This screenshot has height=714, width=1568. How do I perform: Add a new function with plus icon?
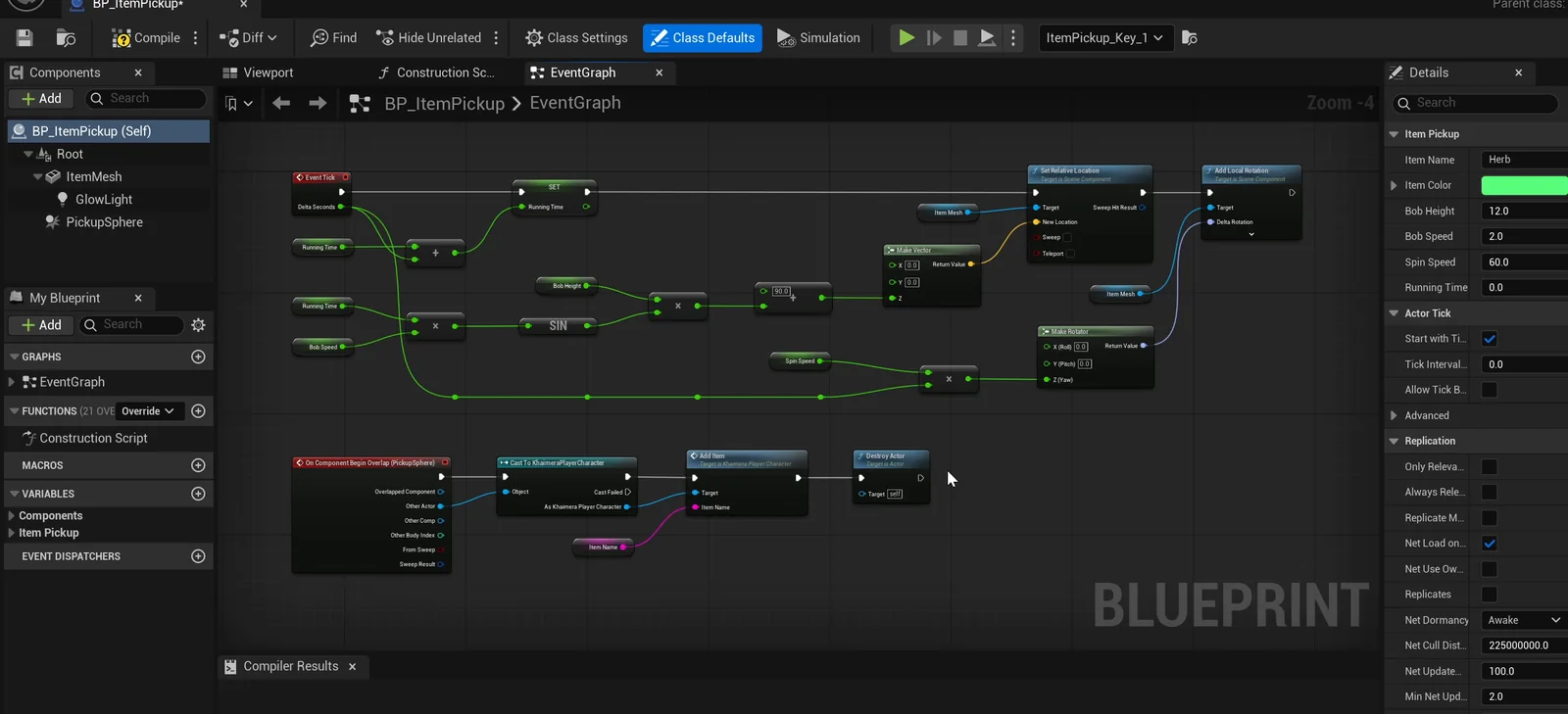(198, 411)
